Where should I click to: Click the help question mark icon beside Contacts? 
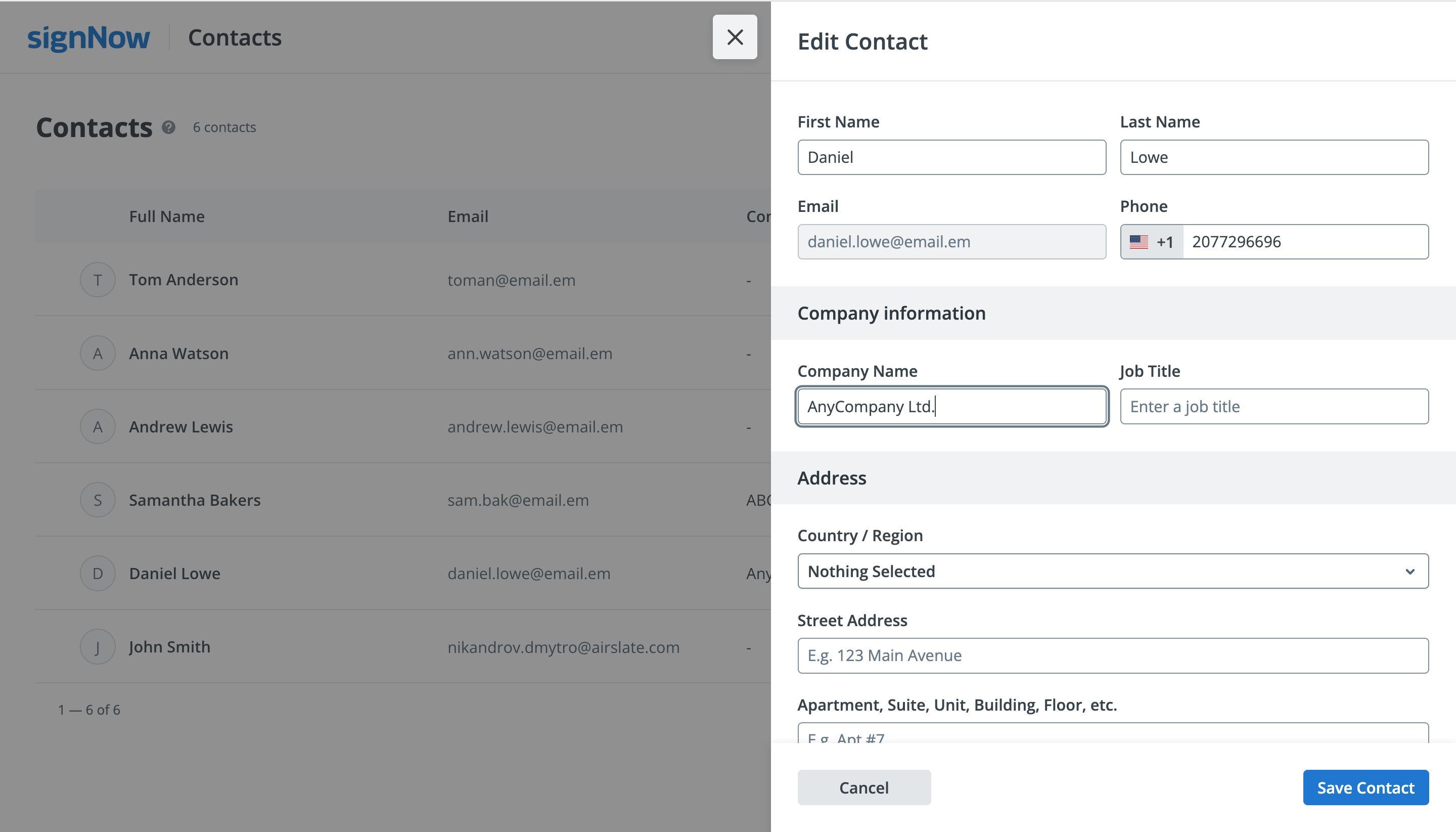tap(168, 127)
